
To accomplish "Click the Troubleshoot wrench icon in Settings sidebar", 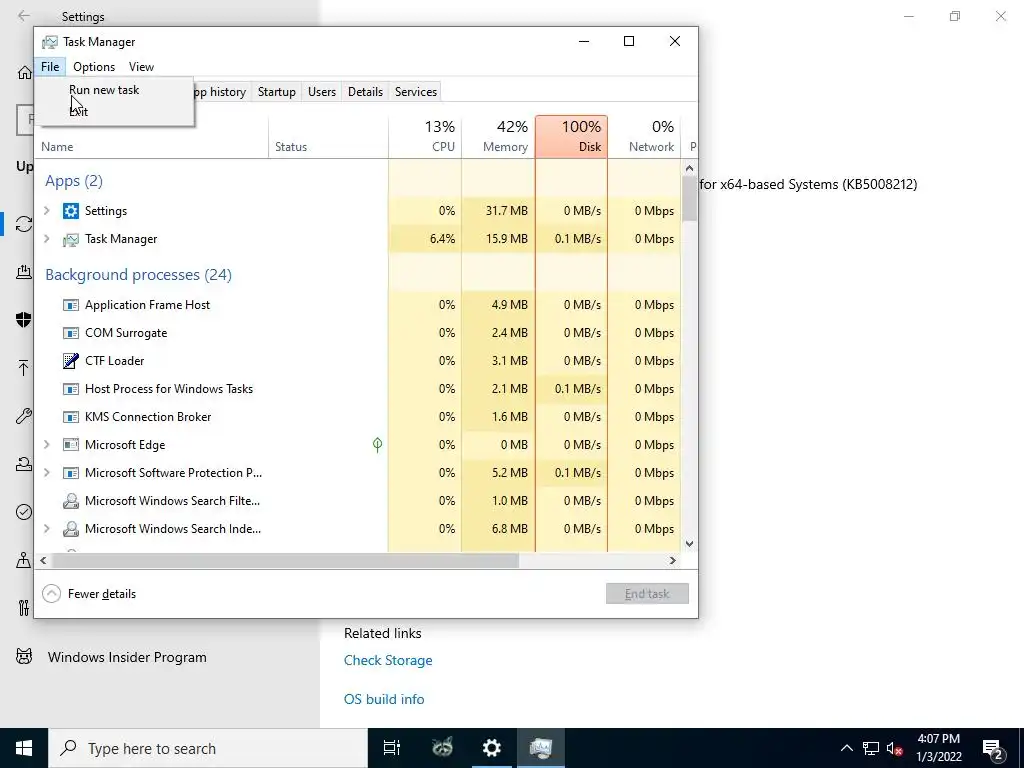I will pos(24,416).
